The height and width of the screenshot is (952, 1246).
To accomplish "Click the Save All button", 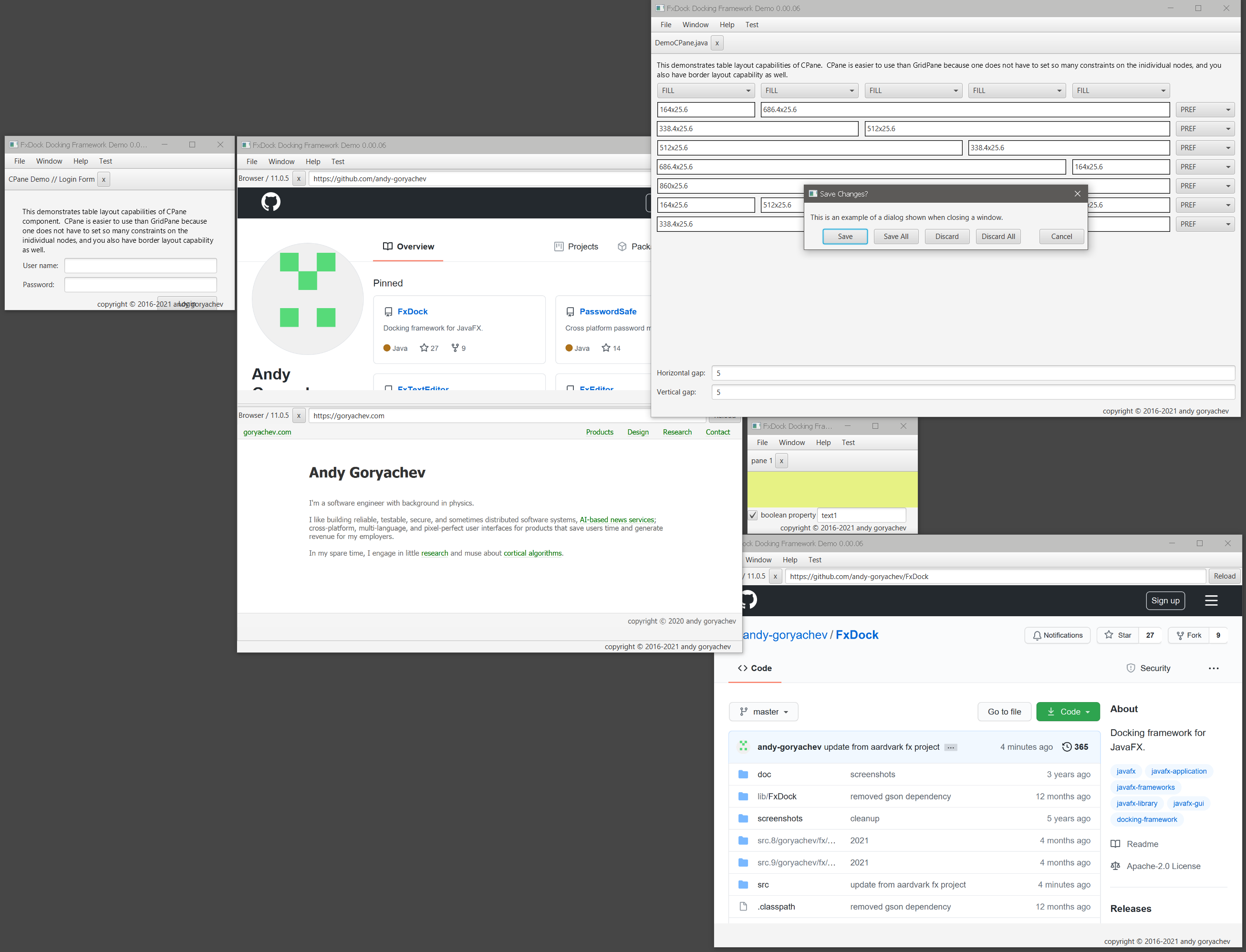I will point(895,236).
